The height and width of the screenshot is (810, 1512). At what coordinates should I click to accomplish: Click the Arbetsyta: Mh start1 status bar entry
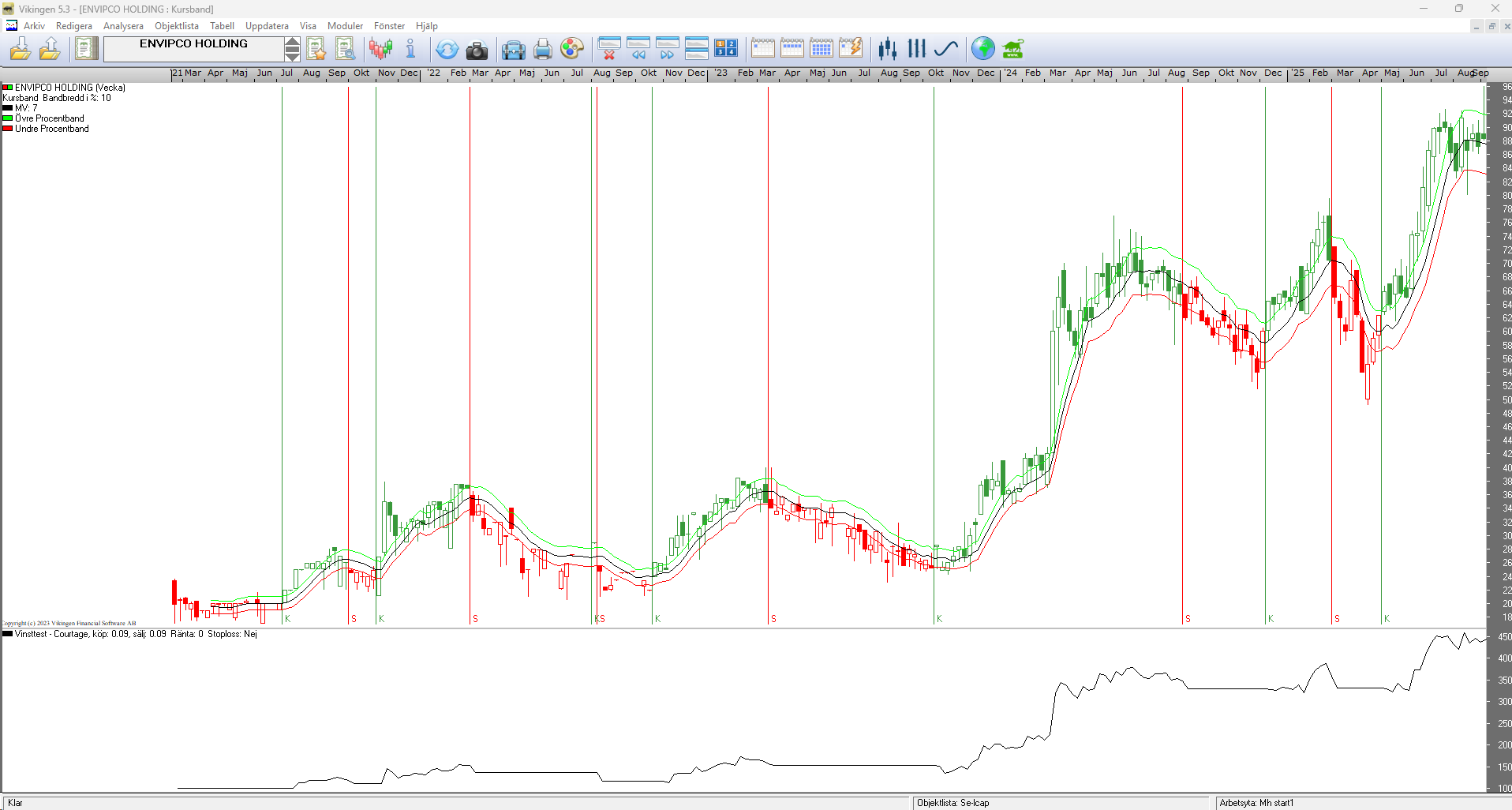[x=1256, y=803]
